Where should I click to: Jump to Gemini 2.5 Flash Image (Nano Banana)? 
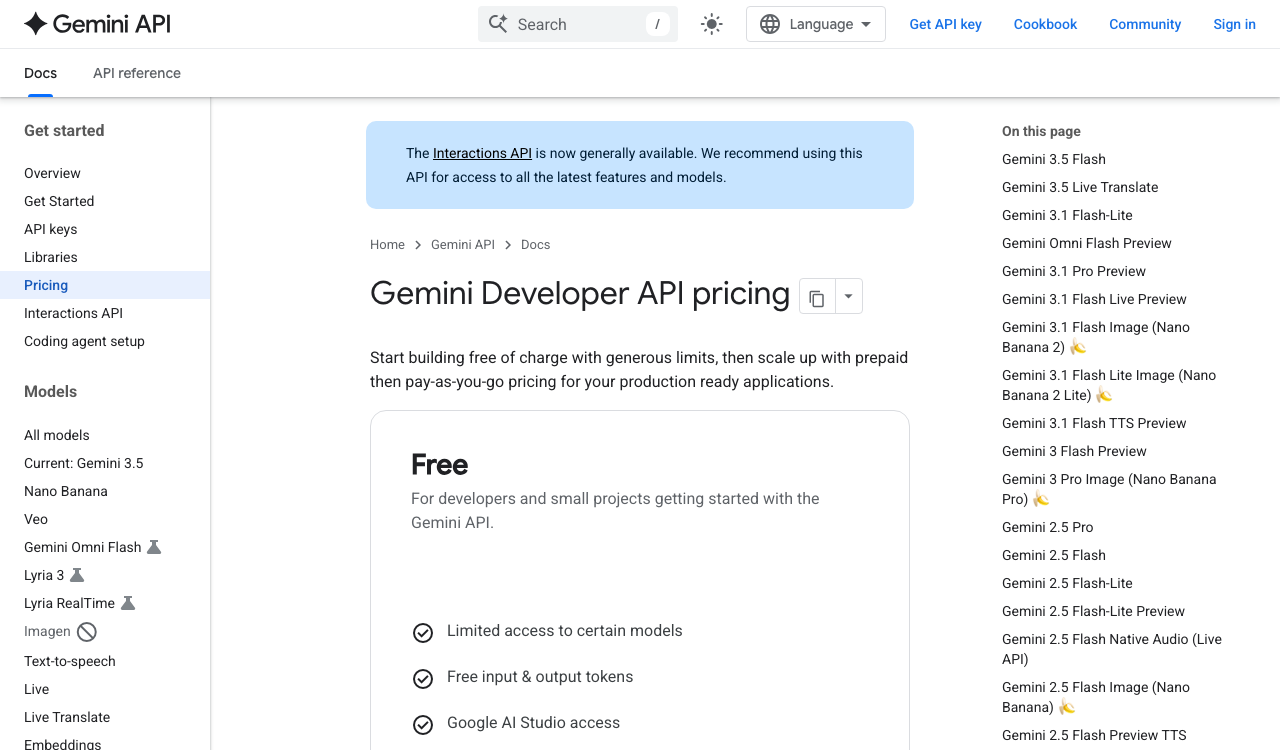tap(1096, 697)
